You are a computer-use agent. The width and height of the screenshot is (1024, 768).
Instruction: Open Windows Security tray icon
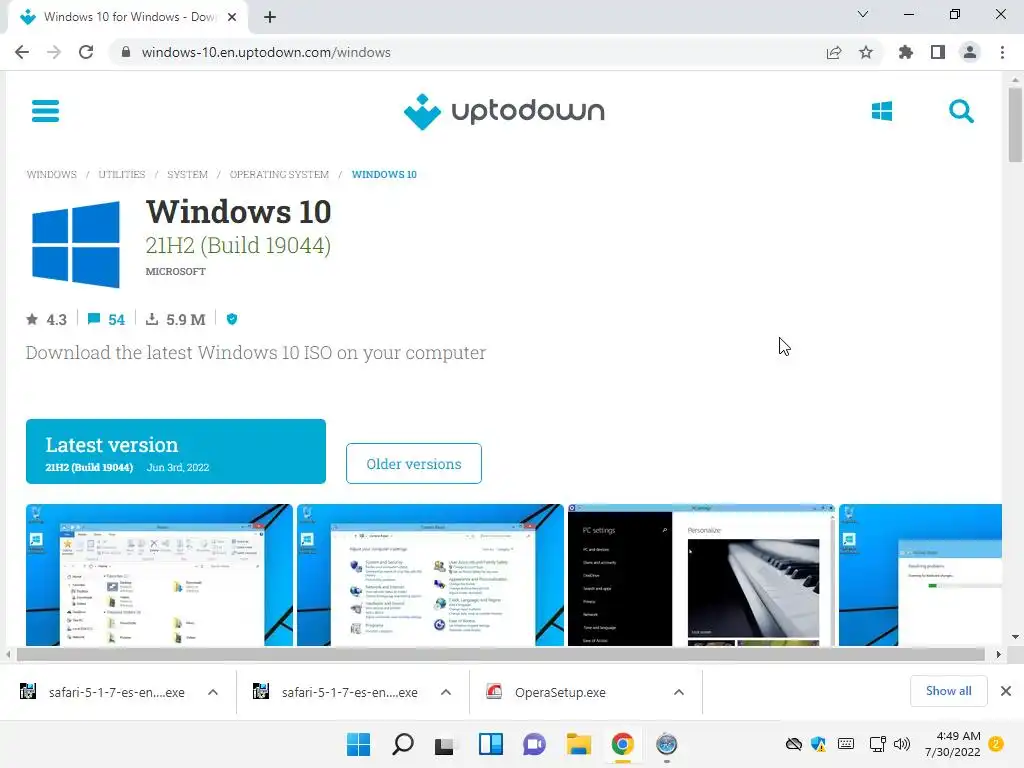pos(818,744)
